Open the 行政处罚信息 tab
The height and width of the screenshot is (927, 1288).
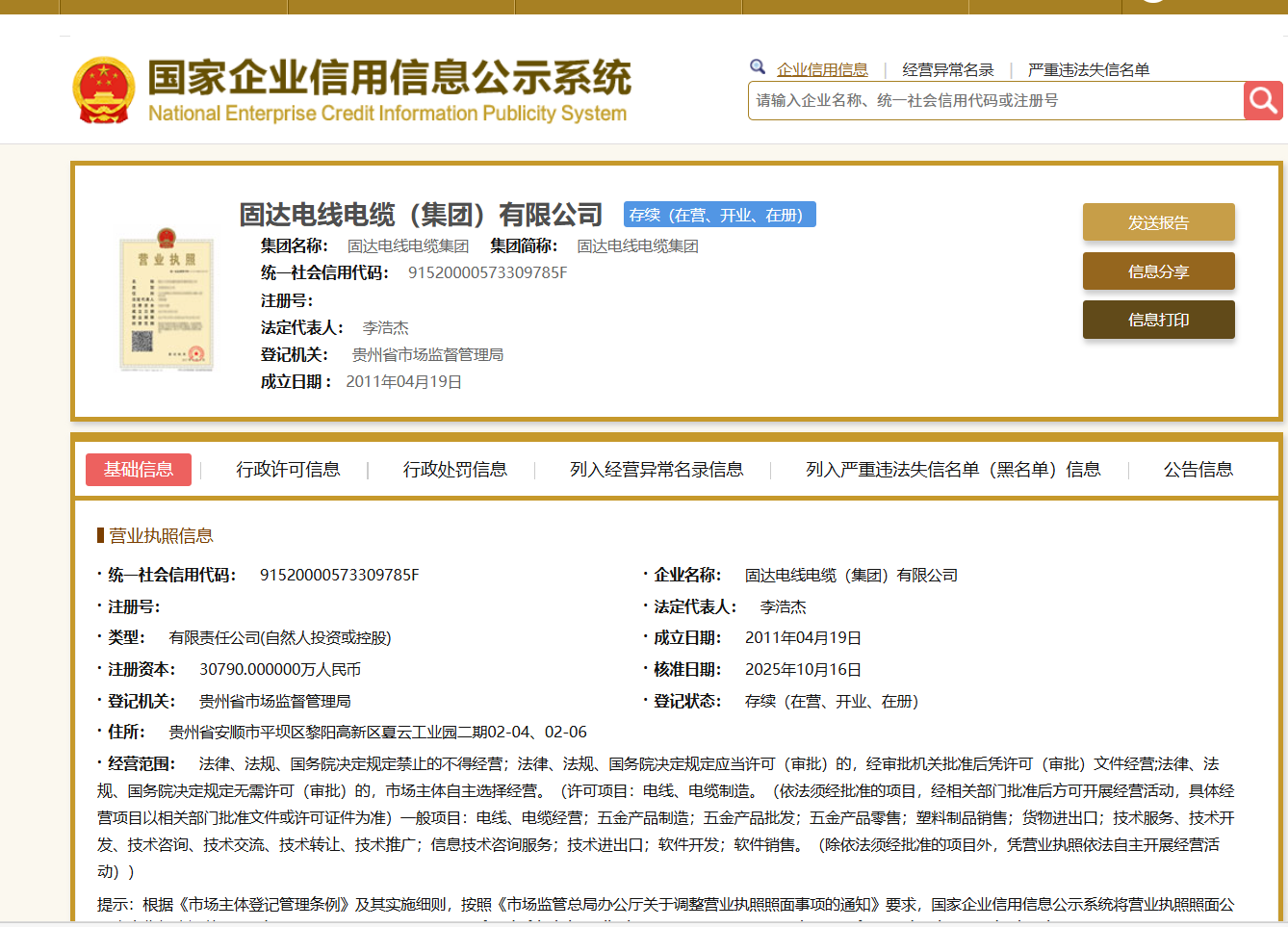454,470
